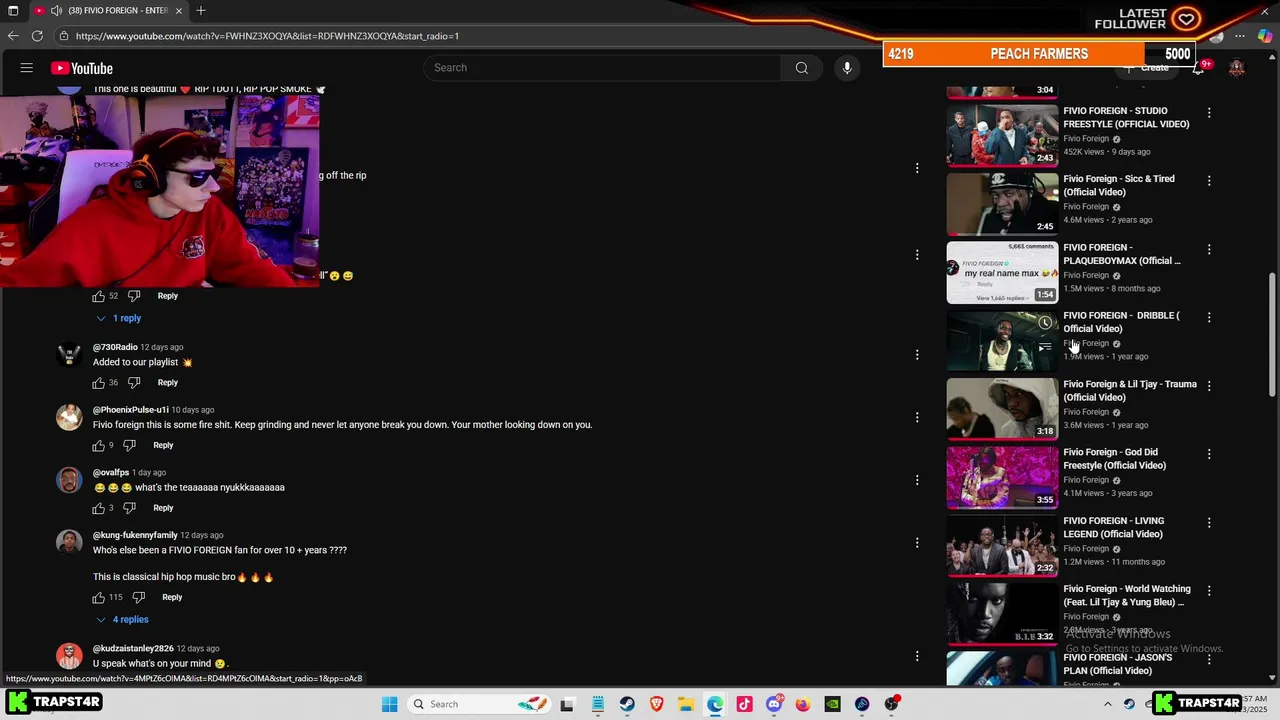
Task: Open options menu for @730Radio comment
Action: click(x=917, y=355)
